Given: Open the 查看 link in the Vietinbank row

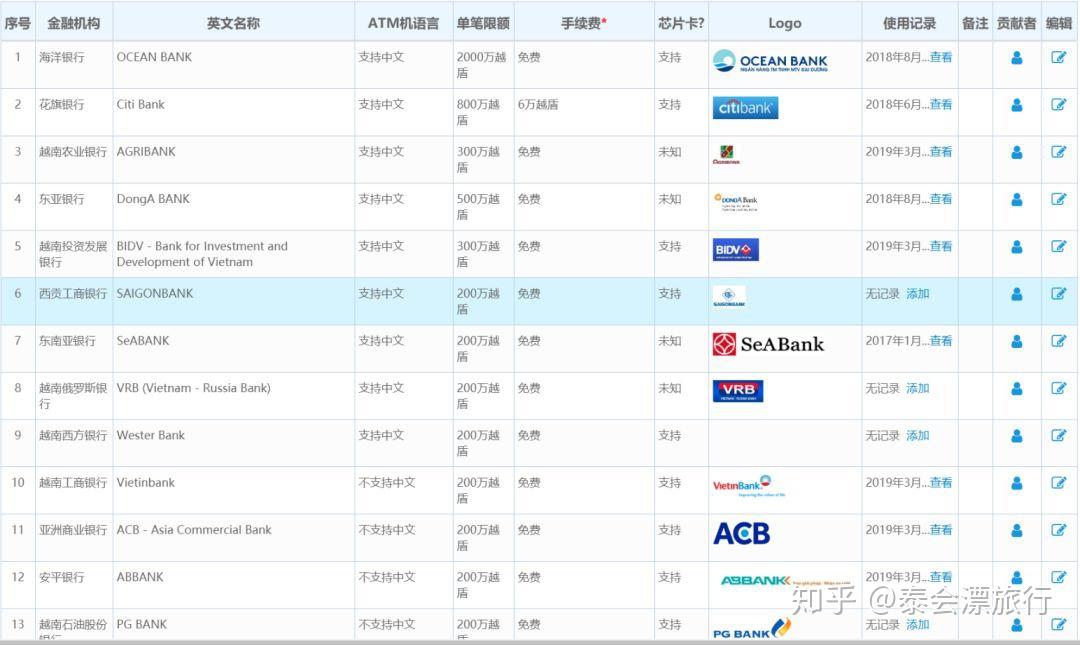Looking at the screenshot, I should [x=940, y=482].
